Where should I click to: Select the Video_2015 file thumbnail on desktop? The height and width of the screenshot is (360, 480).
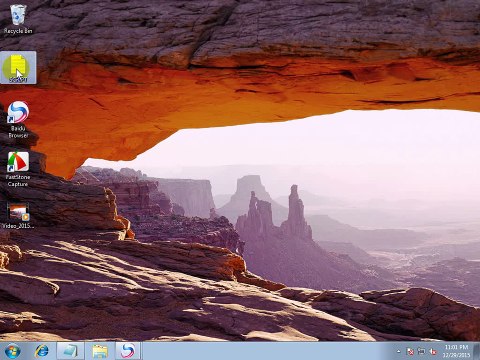(18, 216)
